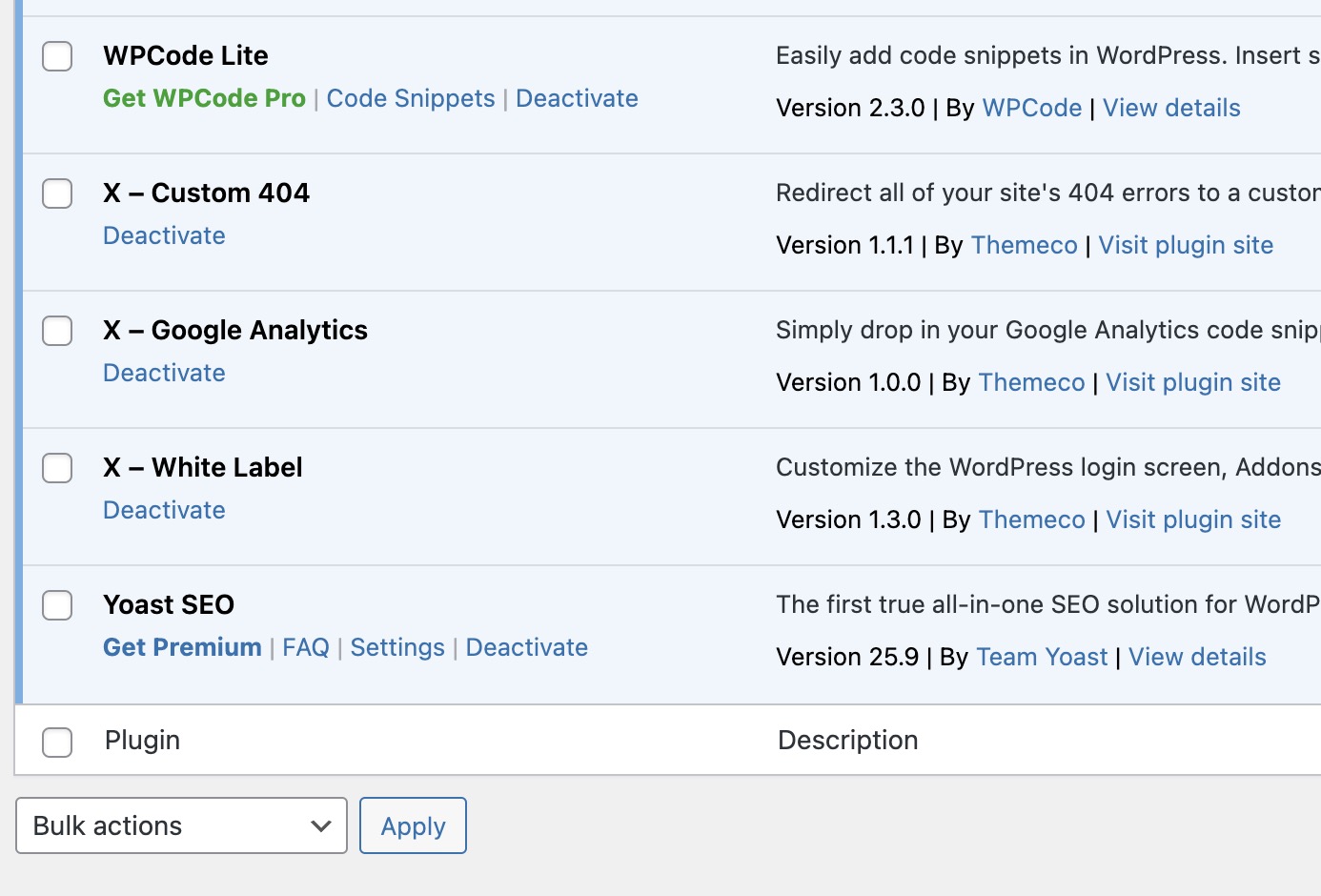The image size is (1321, 896).
Task: Click the Version 1.1.1 text
Action: 845,245
